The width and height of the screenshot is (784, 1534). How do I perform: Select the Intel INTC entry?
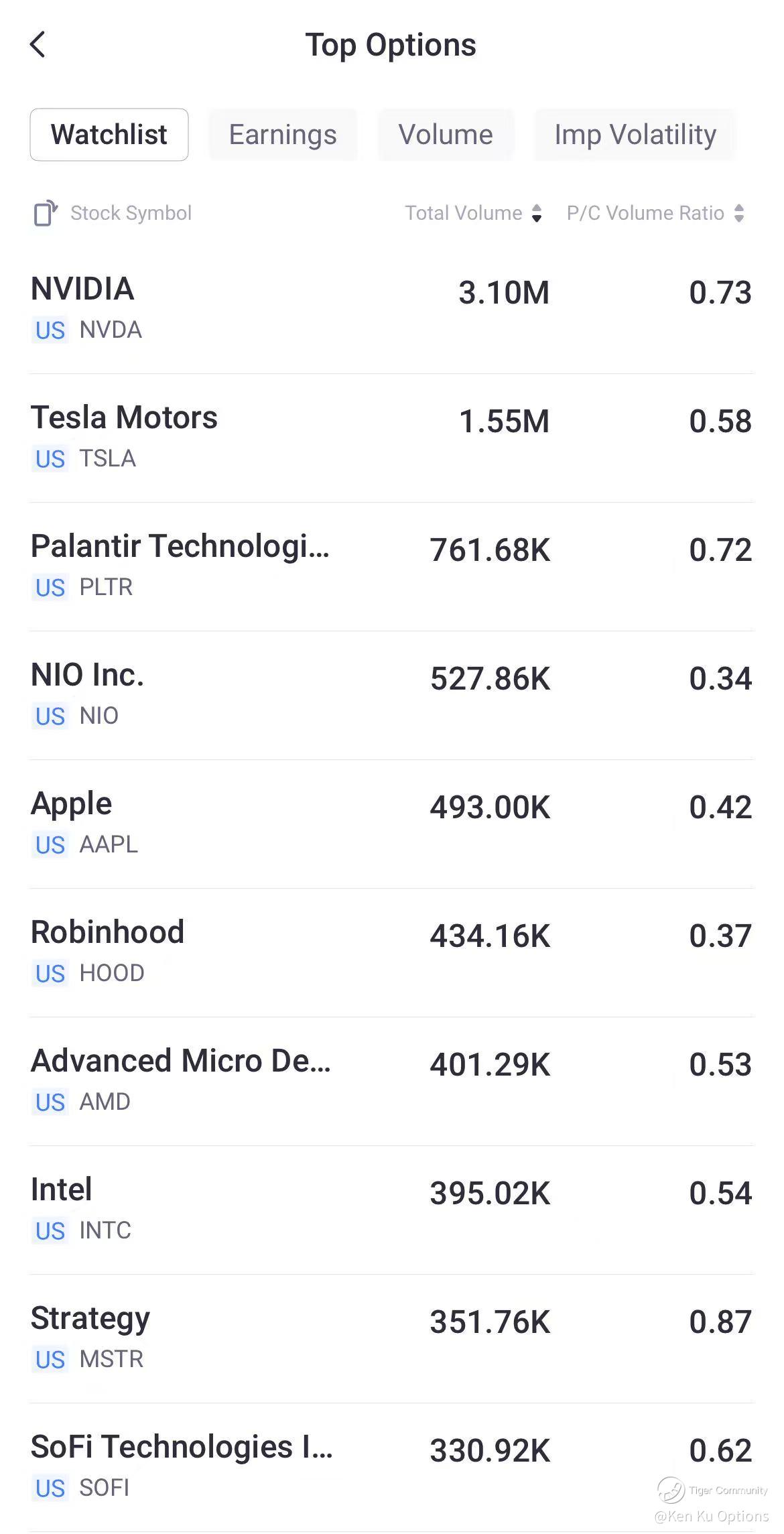click(391, 1209)
